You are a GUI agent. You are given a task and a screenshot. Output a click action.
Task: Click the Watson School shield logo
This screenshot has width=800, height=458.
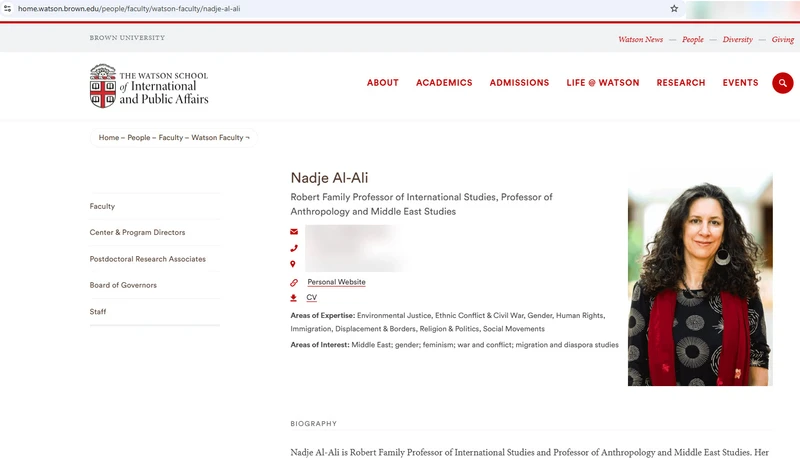point(103,86)
